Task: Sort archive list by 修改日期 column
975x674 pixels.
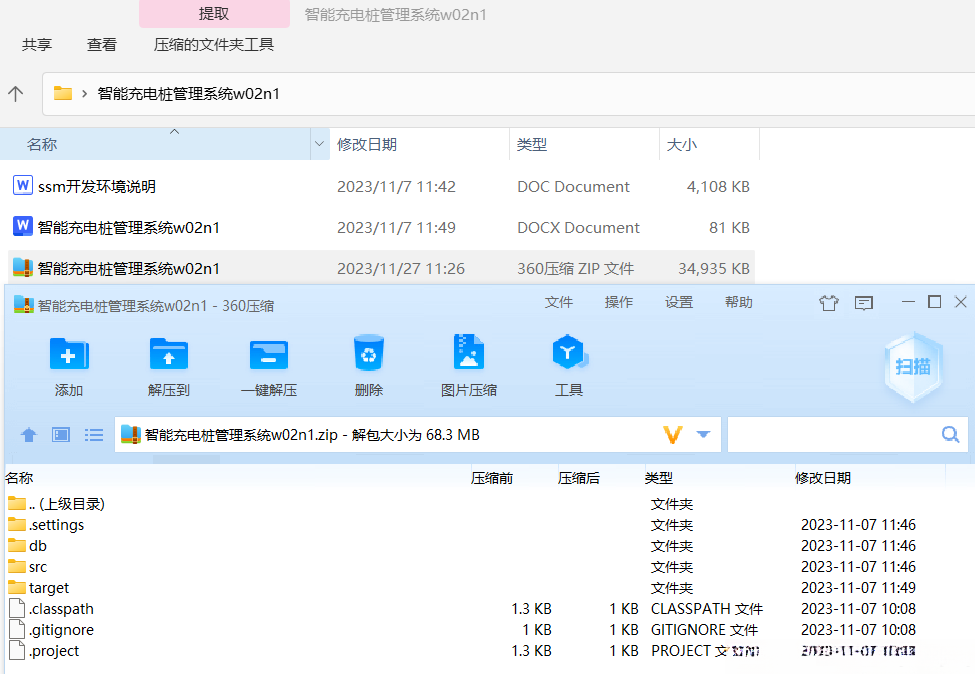Action: click(x=823, y=478)
